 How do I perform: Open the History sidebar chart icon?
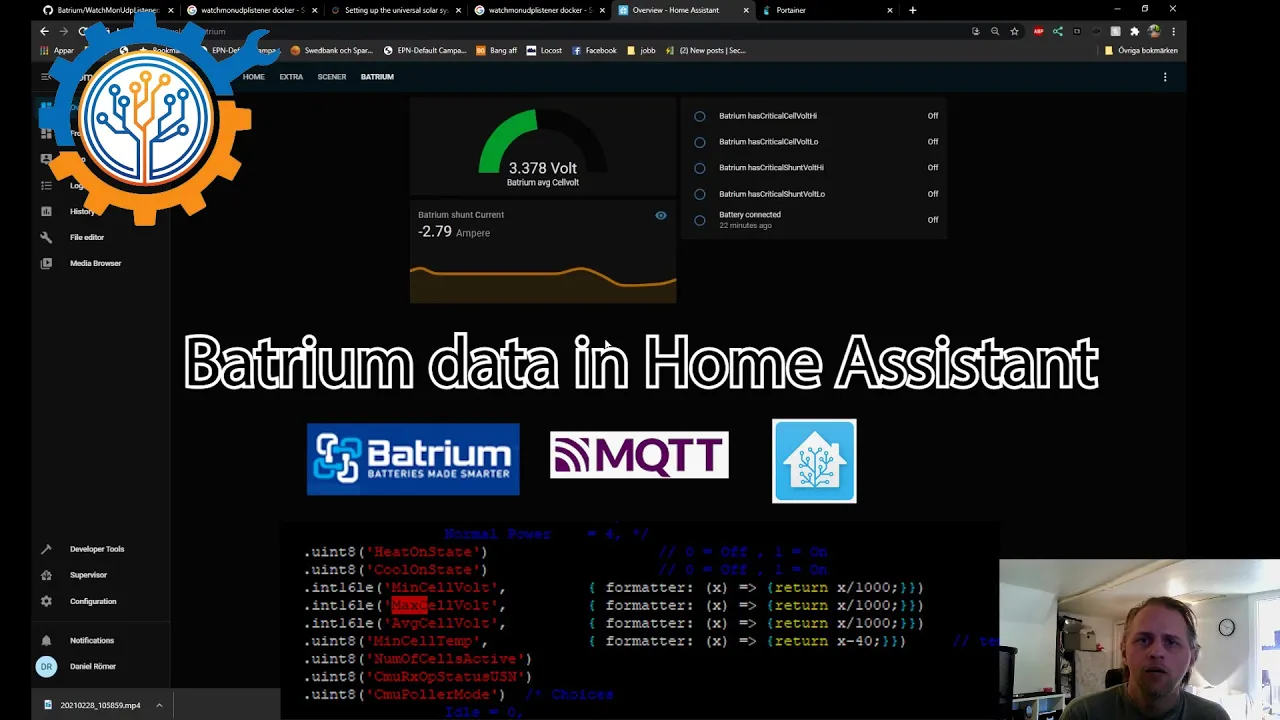tap(46, 211)
